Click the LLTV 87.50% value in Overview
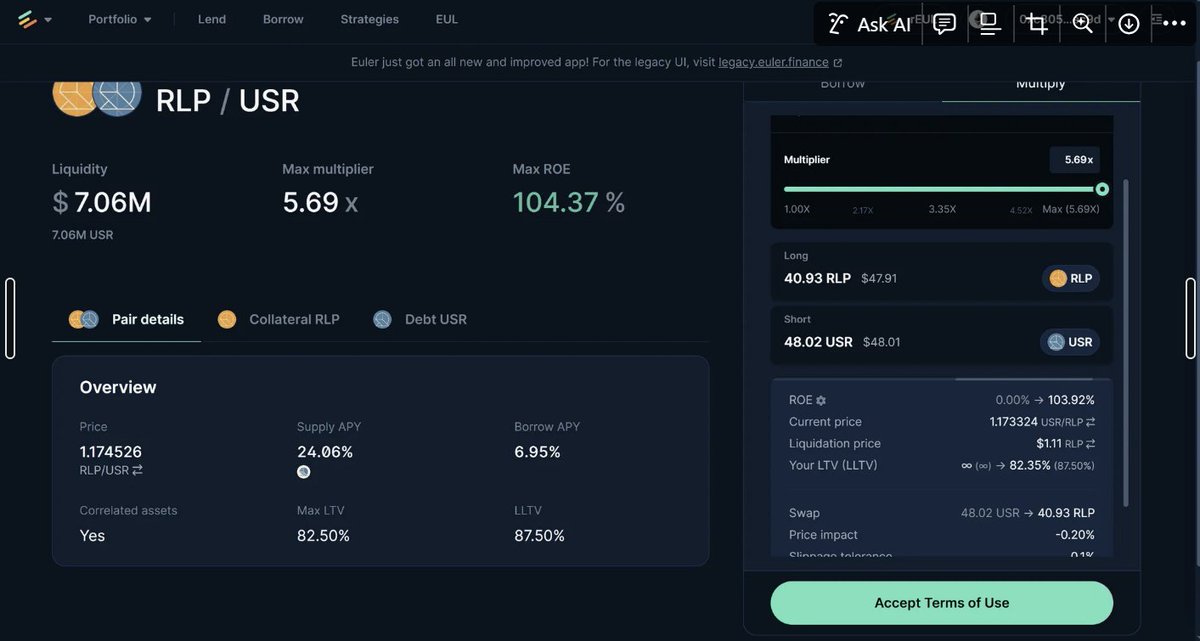Image resolution: width=1200 pixels, height=641 pixels. [540, 536]
